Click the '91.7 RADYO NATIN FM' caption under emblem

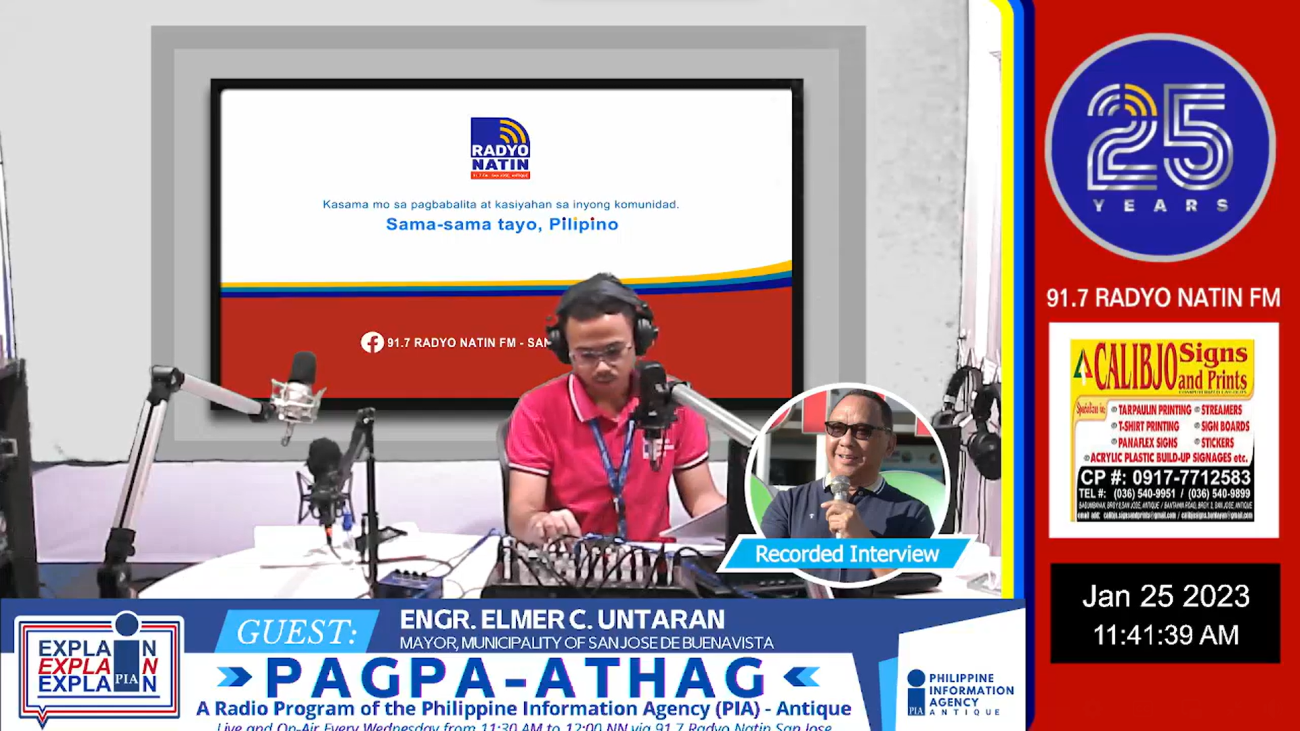coord(1163,298)
